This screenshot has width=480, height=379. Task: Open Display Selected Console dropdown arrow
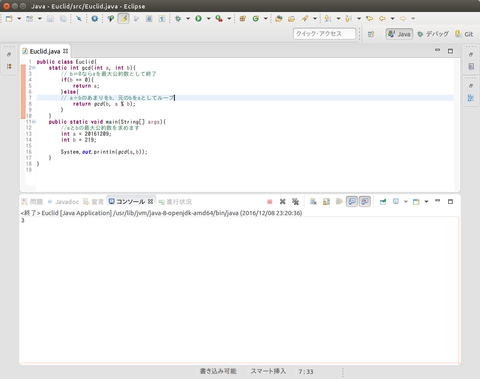point(406,201)
